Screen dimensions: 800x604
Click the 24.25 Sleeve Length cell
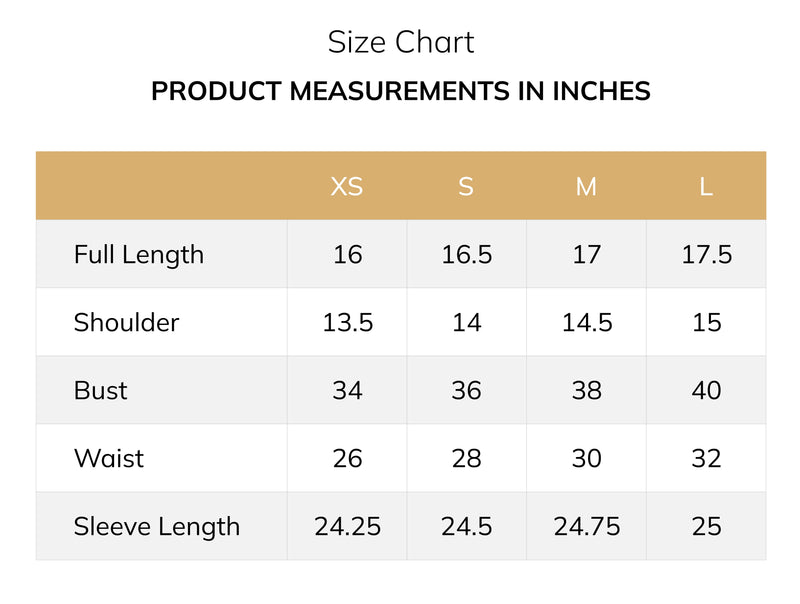point(347,526)
